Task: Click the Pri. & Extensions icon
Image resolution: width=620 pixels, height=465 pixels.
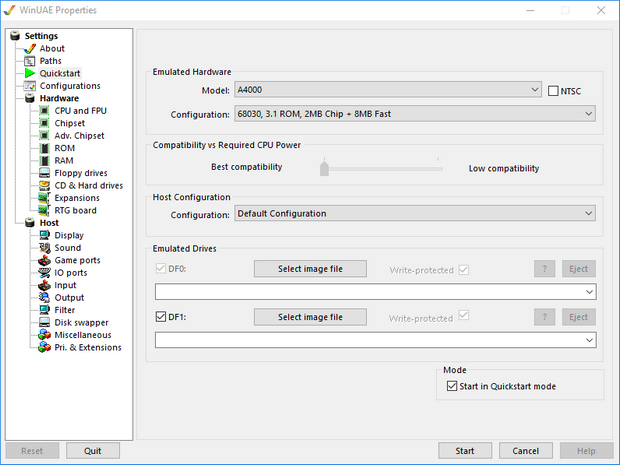Action: tap(44, 347)
